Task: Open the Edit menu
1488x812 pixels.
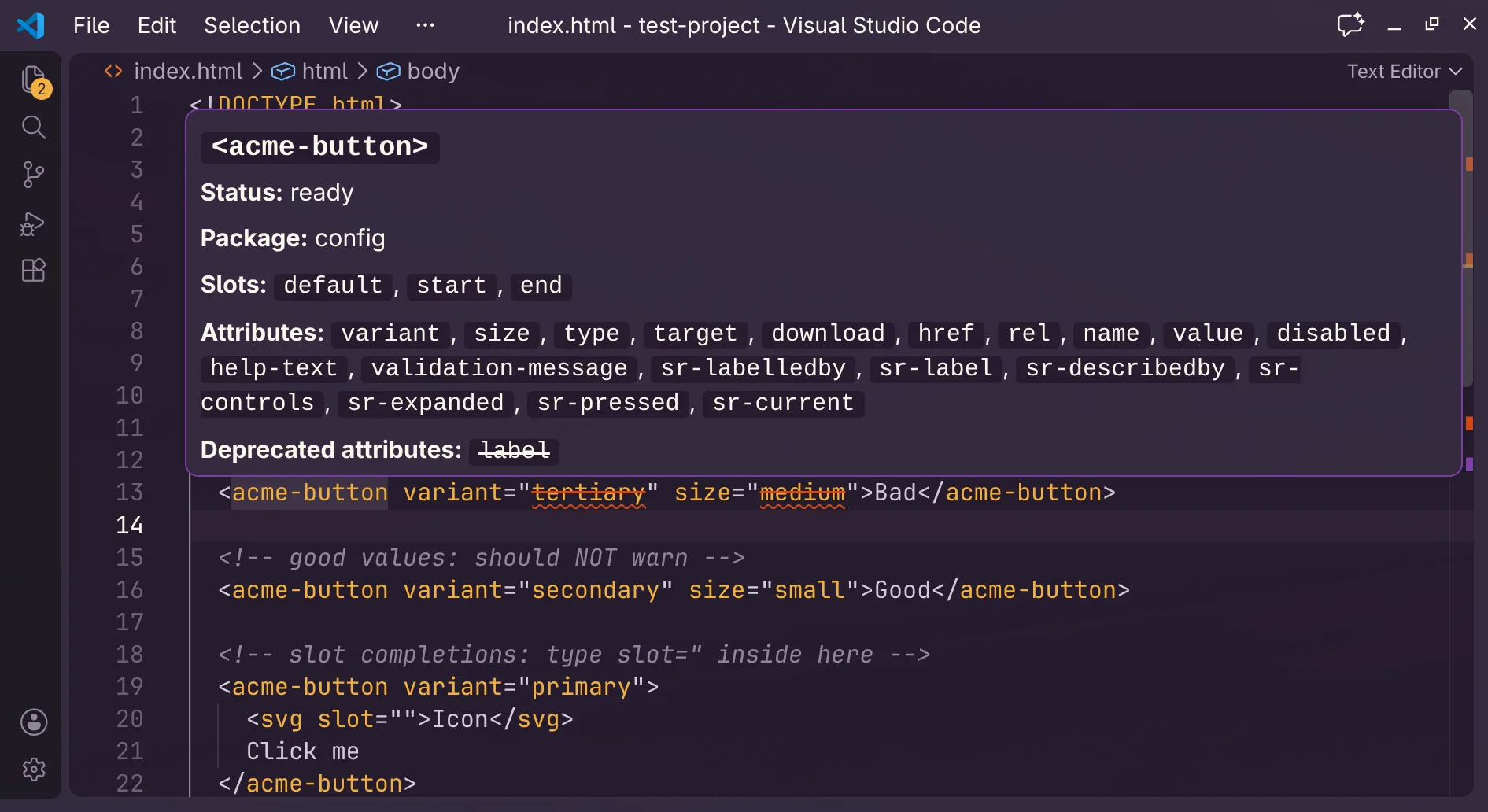Action: 157,25
